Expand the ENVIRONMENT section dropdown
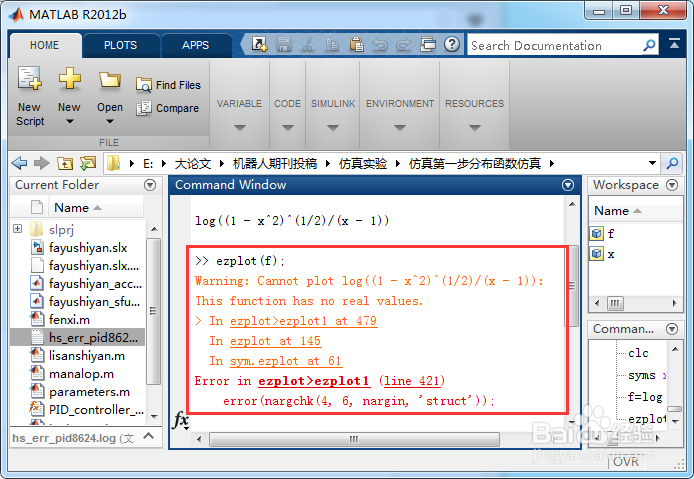 point(400,128)
